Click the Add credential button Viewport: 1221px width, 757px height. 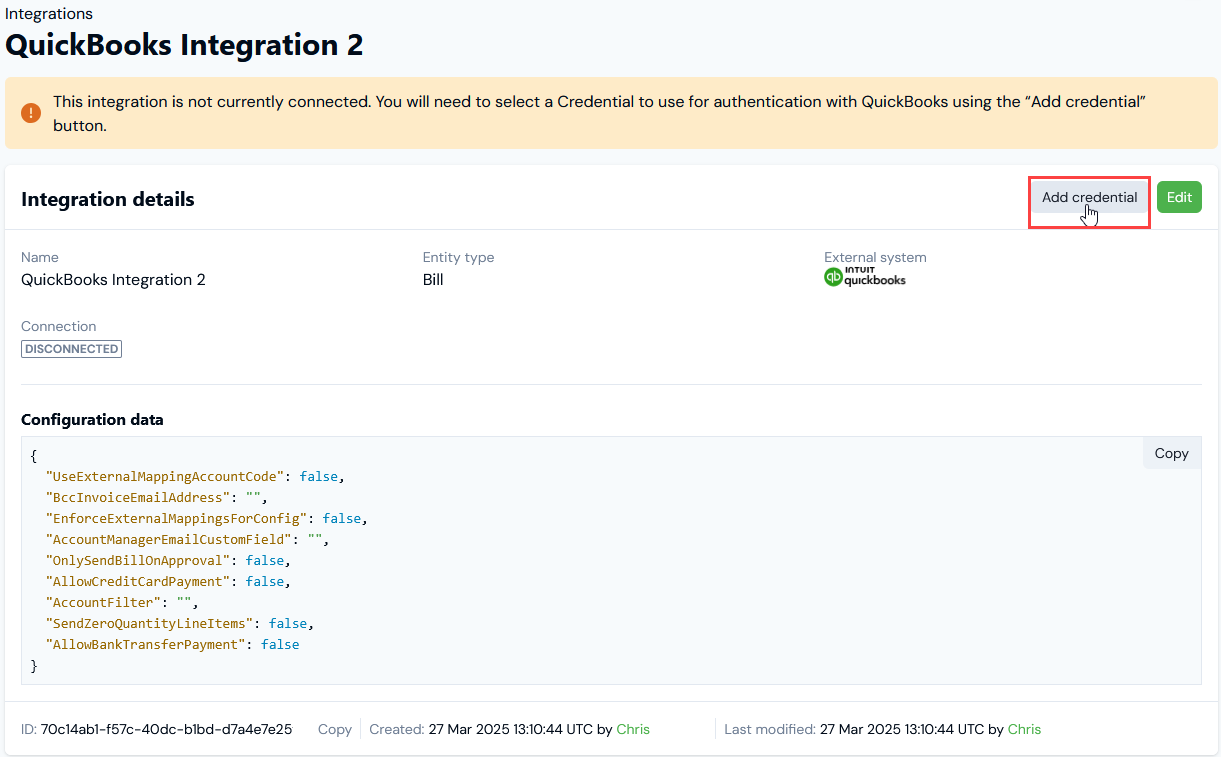1089,198
